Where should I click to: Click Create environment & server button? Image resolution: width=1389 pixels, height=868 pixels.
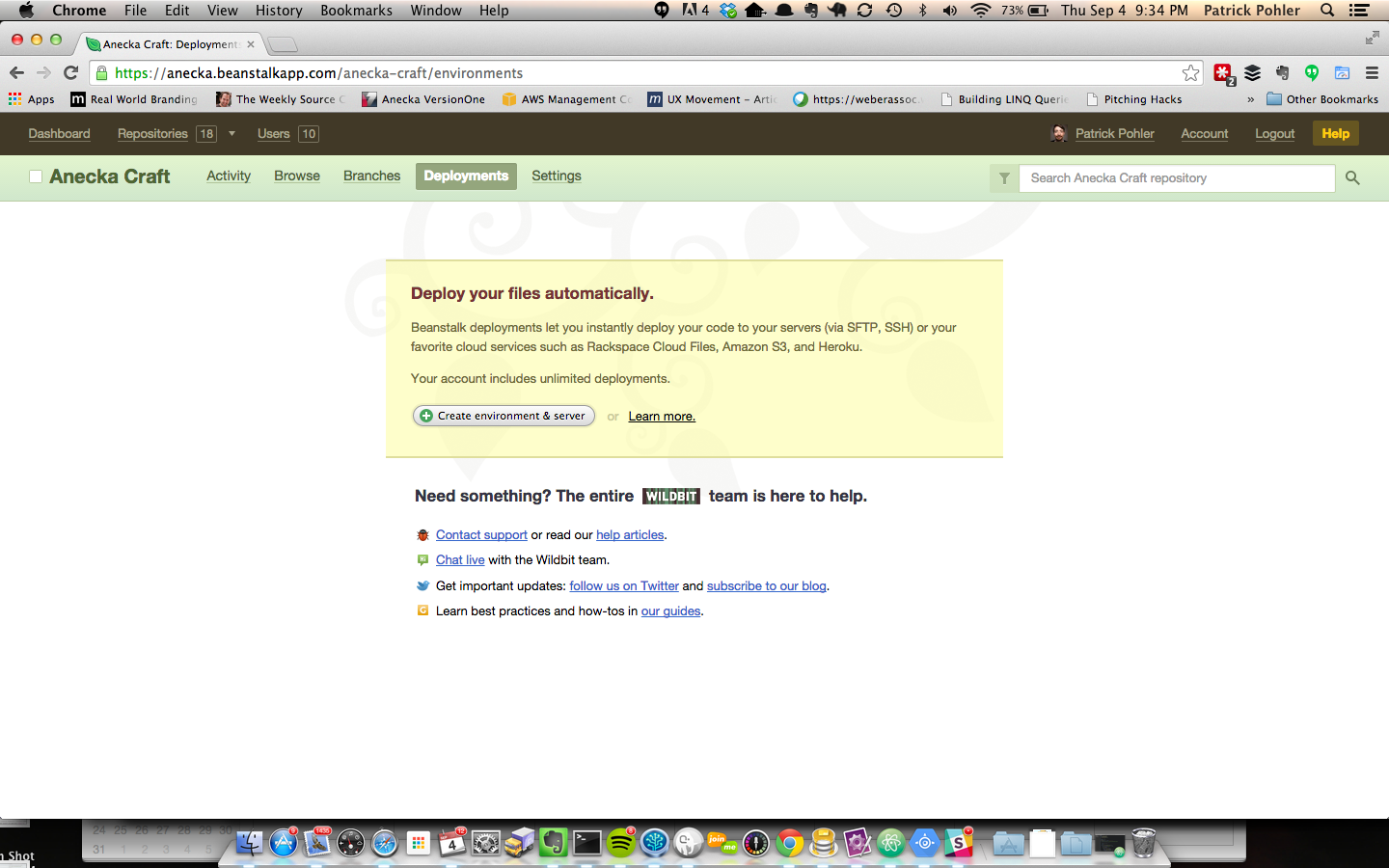tap(504, 416)
